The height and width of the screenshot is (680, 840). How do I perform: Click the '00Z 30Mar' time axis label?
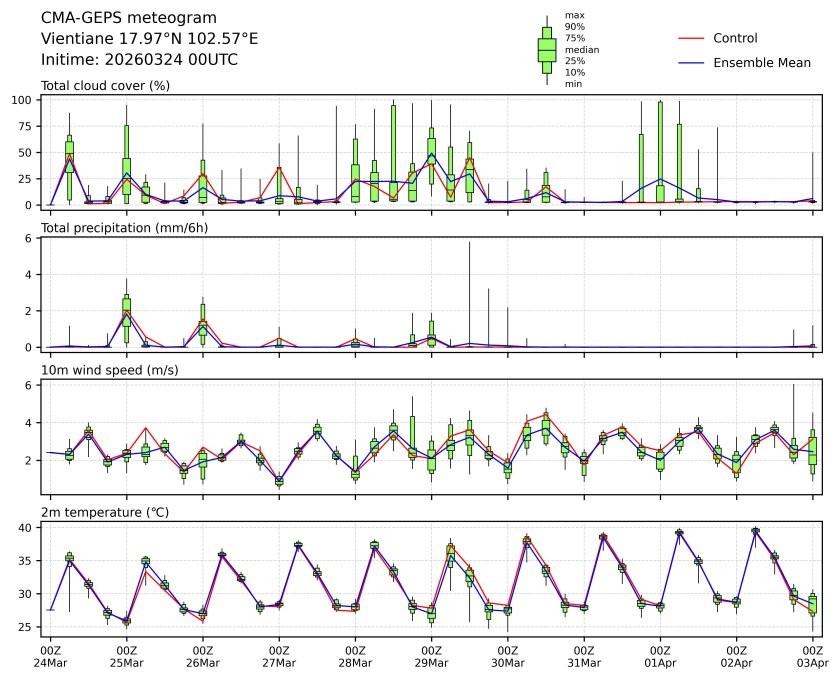508,656
